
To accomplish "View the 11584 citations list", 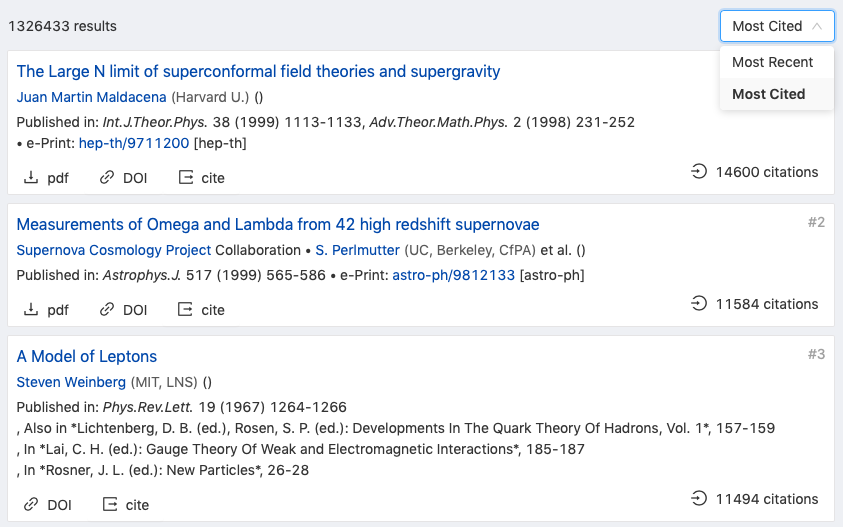I will 755,304.
